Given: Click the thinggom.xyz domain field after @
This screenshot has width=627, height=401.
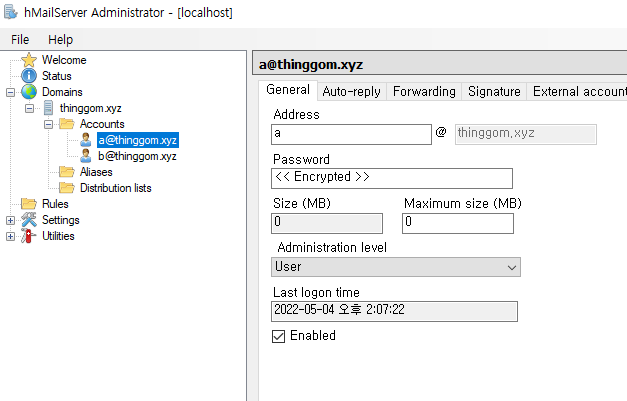Looking at the screenshot, I should click(526, 134).
